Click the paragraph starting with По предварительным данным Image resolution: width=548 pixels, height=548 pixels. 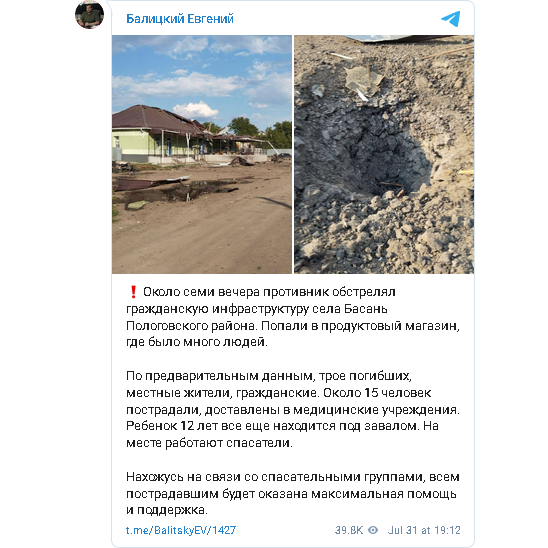pyautogui.click(x=293, y=409)
